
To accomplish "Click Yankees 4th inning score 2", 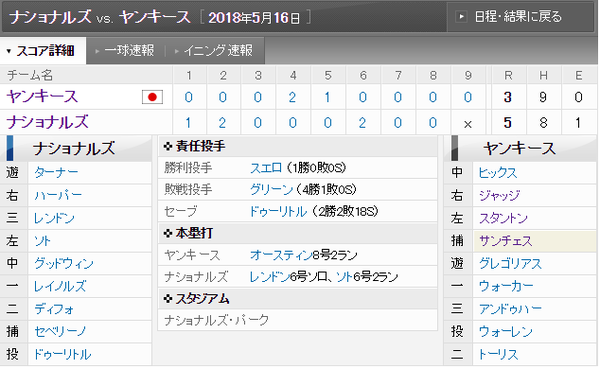I will click(x=292, y=97).
